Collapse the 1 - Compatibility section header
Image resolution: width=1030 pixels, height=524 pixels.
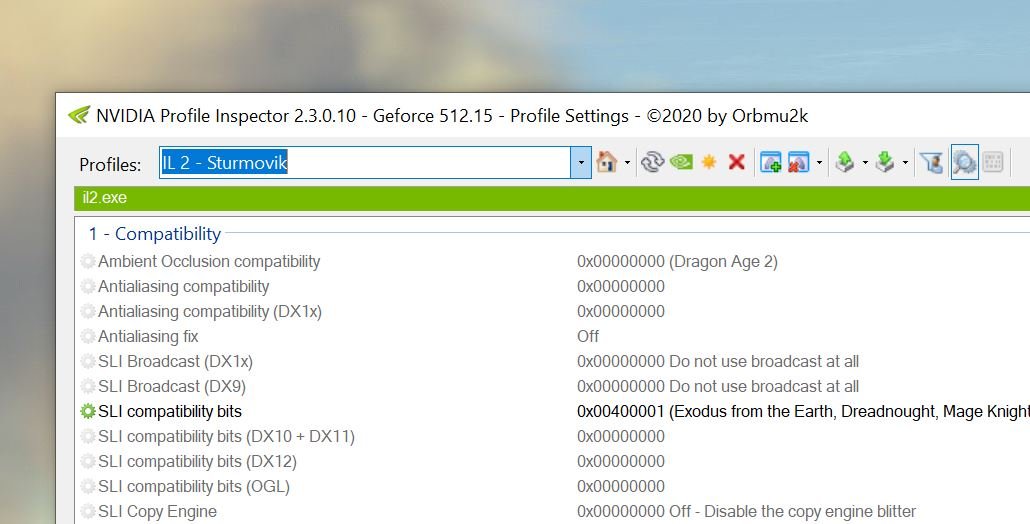tap(156, 234)
